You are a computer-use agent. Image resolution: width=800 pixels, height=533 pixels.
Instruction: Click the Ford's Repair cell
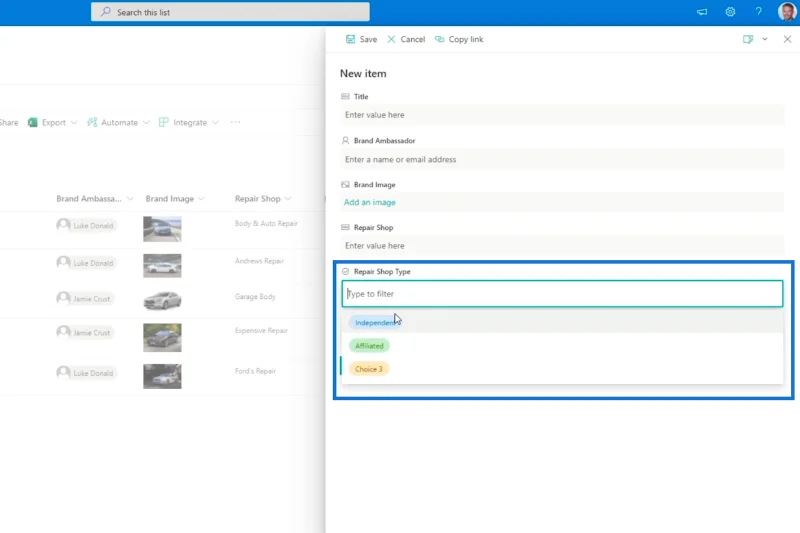(255, 371)
